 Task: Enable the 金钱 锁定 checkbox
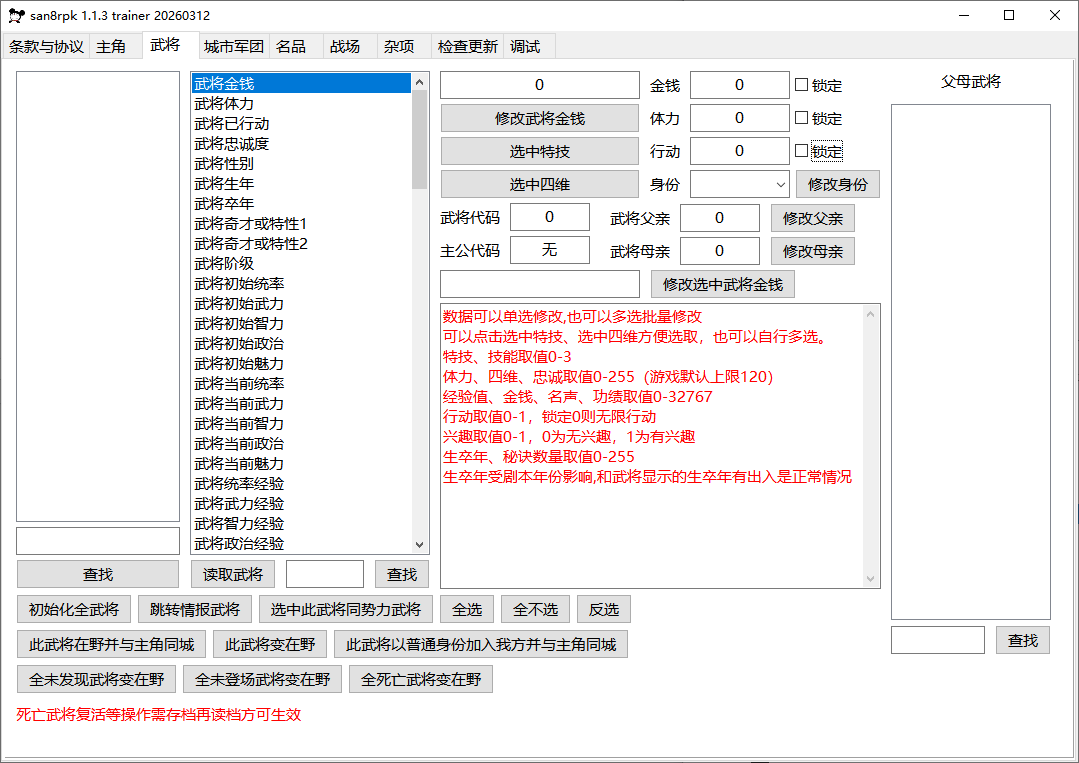pyautogui.click(x=801, y=85)
